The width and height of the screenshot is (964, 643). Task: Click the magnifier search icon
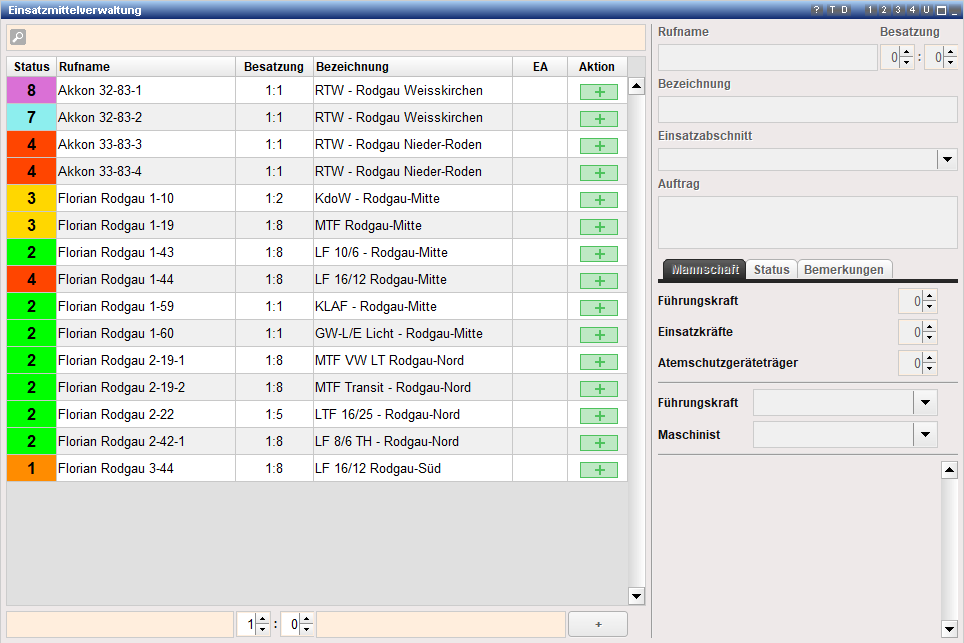pos(18,38)
